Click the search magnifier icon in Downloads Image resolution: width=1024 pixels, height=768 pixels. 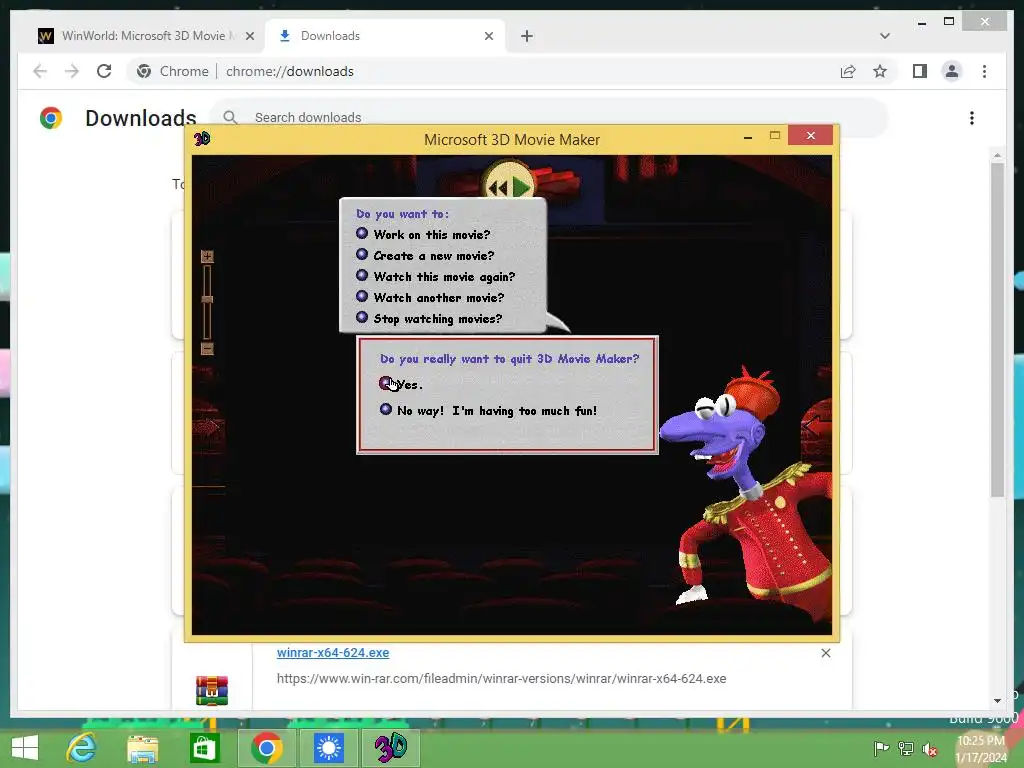pyautogui.click(x=230, y=118)
